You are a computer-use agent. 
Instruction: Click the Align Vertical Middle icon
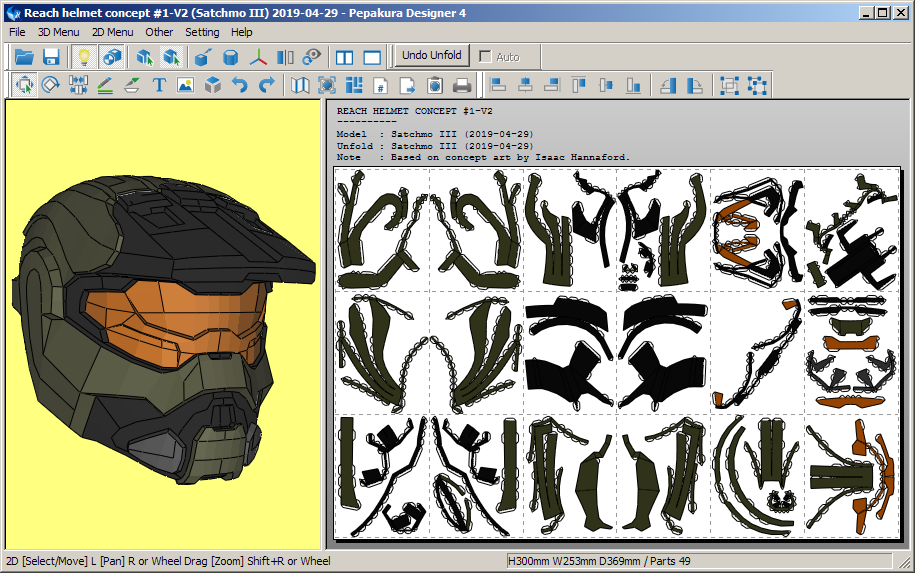tap(606, 85)
